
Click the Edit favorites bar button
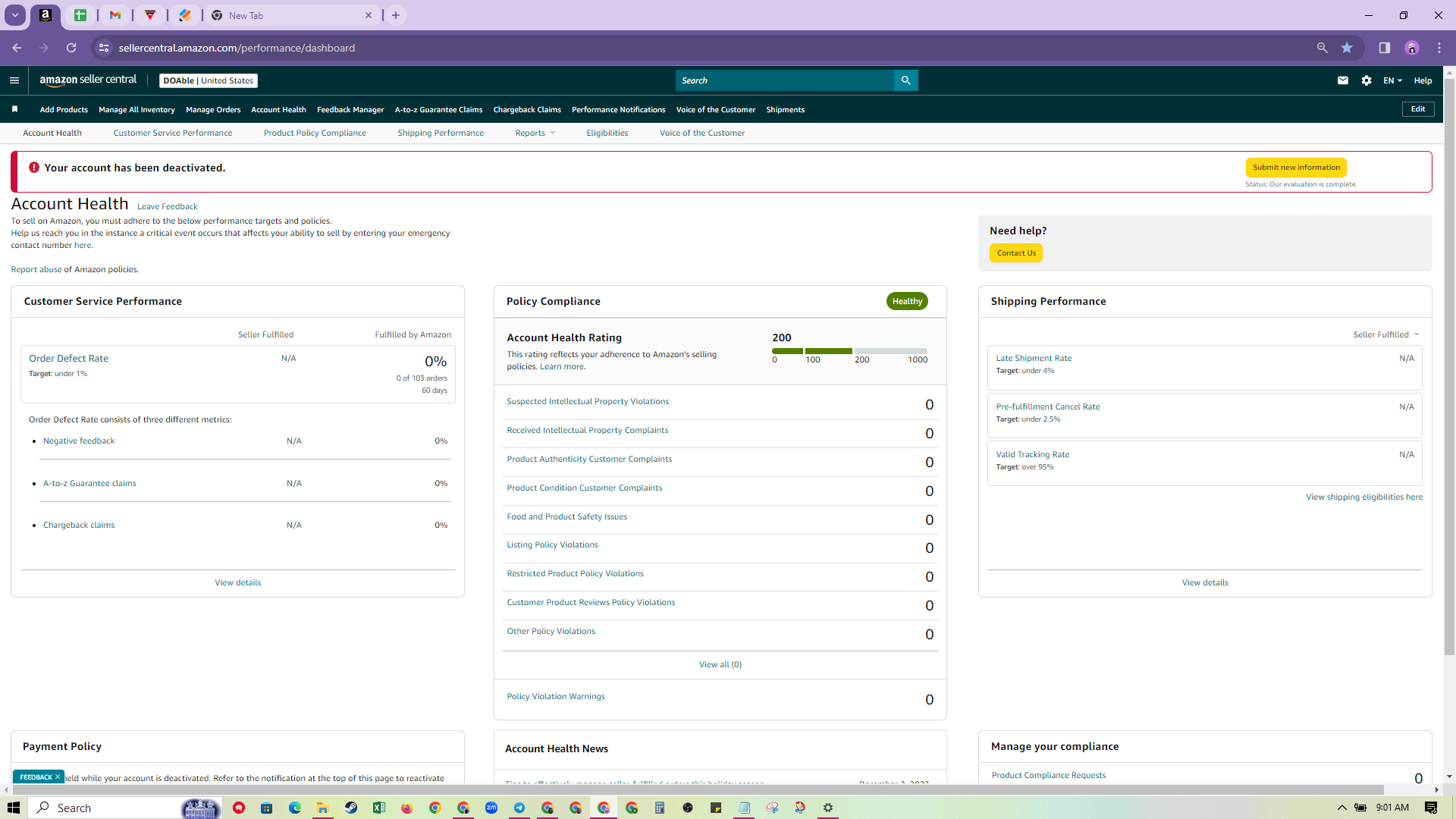pyautogui.click(x=1418, y=109)
